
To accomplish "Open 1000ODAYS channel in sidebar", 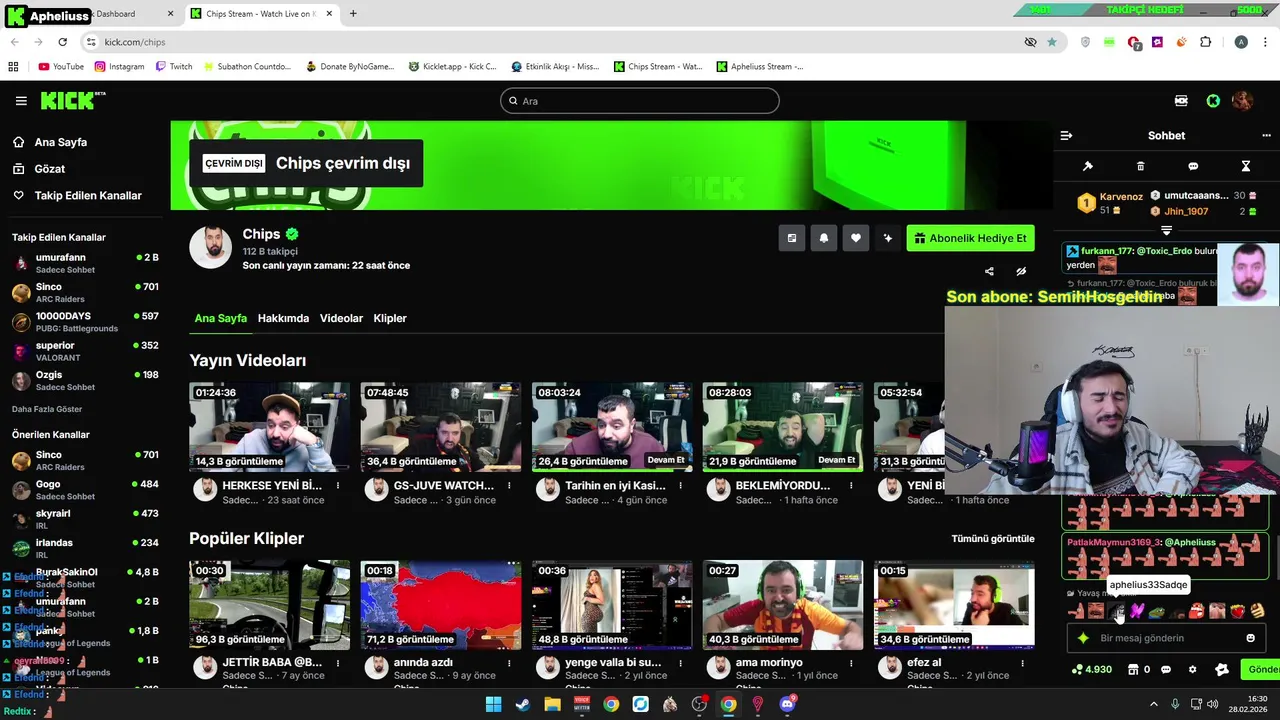I will tap(85, 322).
